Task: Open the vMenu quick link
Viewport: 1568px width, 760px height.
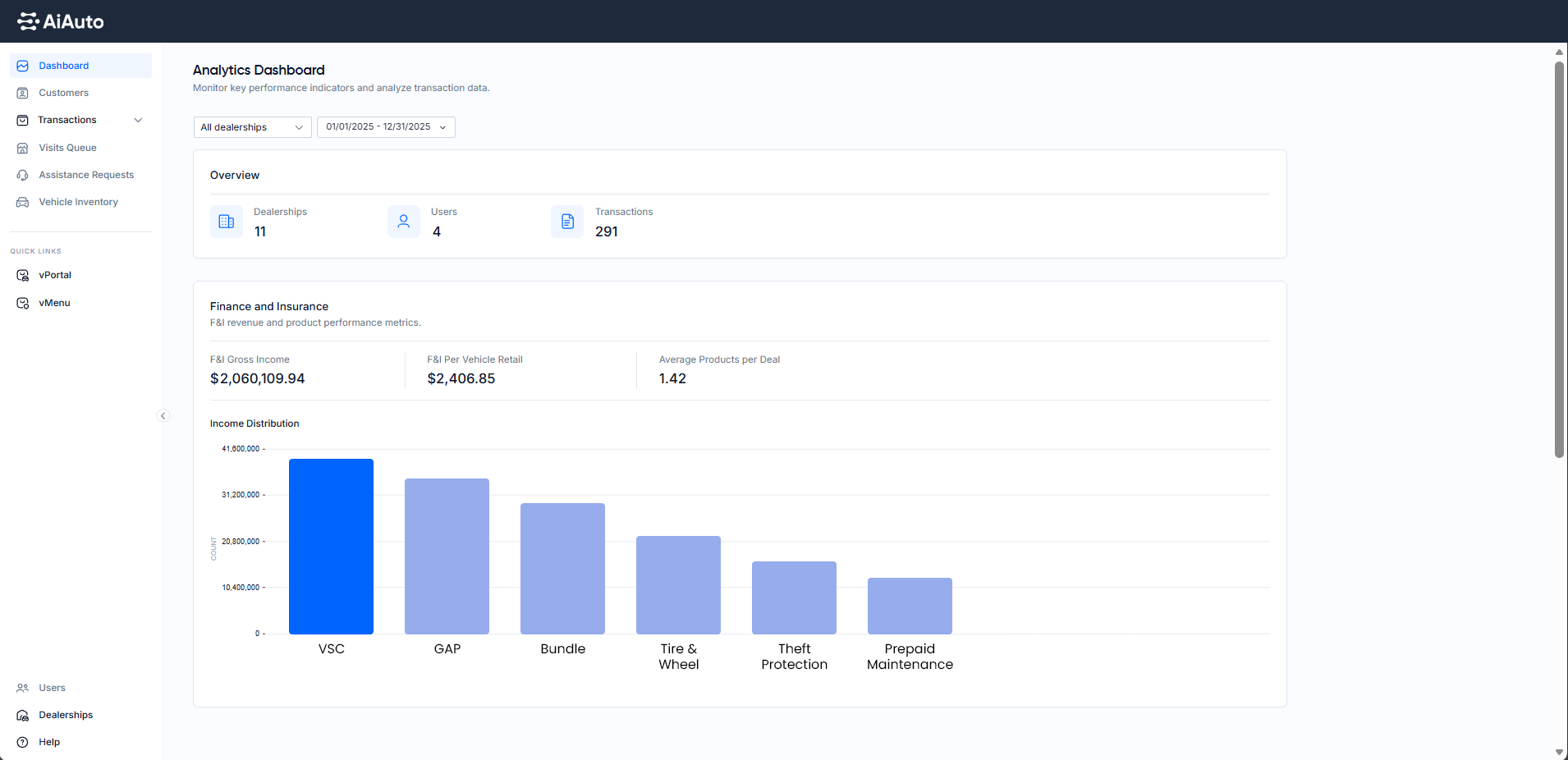Action: coord(54,303)
